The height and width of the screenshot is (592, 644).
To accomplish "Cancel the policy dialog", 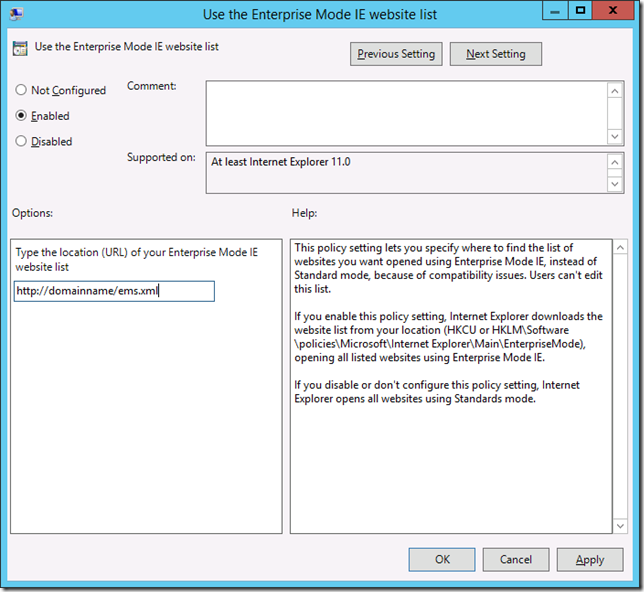I will [516, 560].
